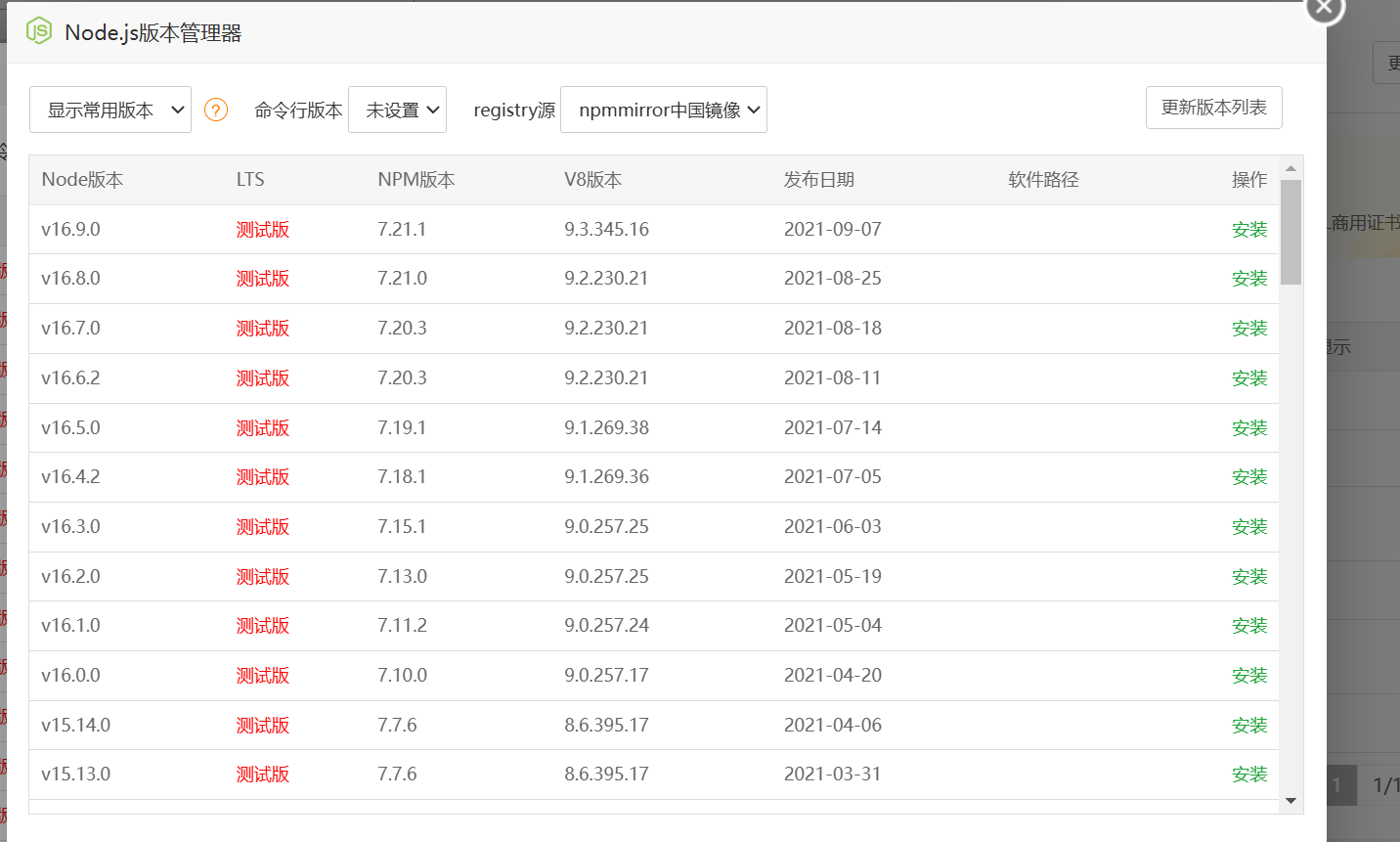The height and width of the screenshot is (842, 1400).
Task: Open the registry源 npmmirror中国镜像 dropdown
Action: [x=664, y=110]
